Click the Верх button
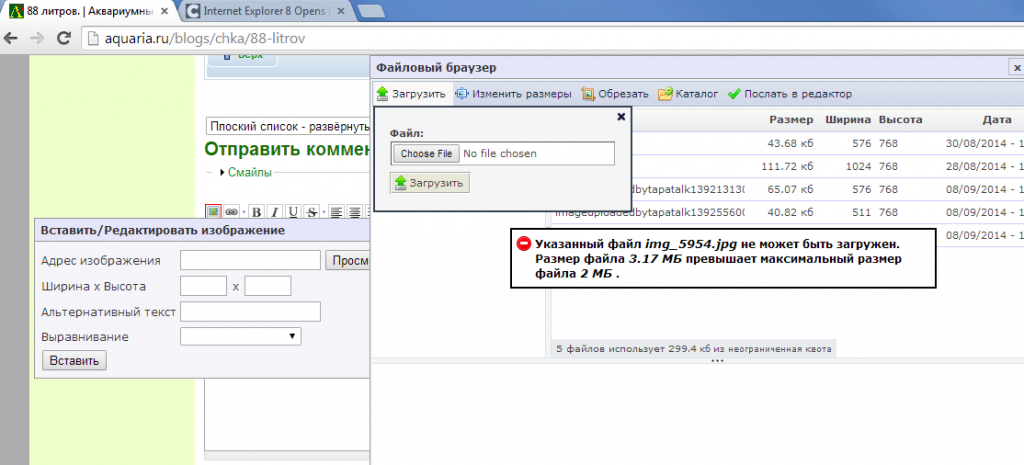Screen dimensions: 1024x465 242,57
